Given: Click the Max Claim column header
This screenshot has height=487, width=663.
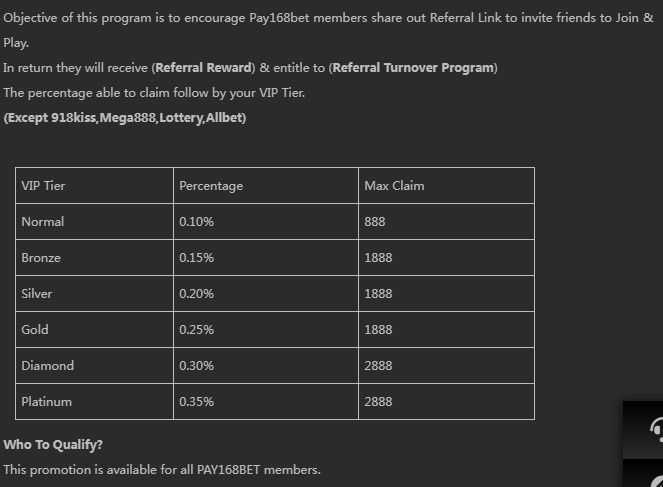Looking at the screenshot, I should coord(394,186).
